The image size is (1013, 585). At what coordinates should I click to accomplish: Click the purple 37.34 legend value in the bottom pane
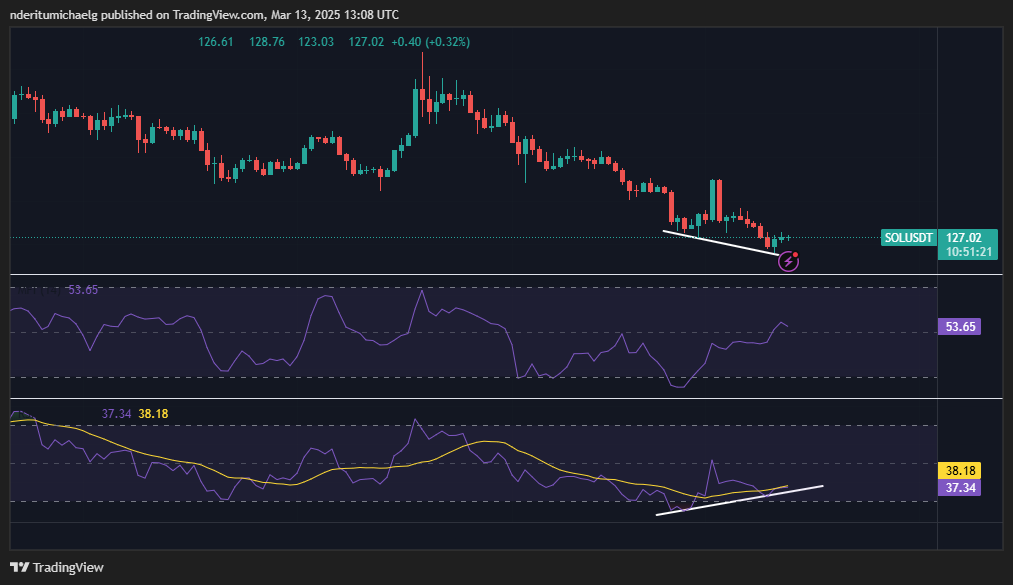117,413
